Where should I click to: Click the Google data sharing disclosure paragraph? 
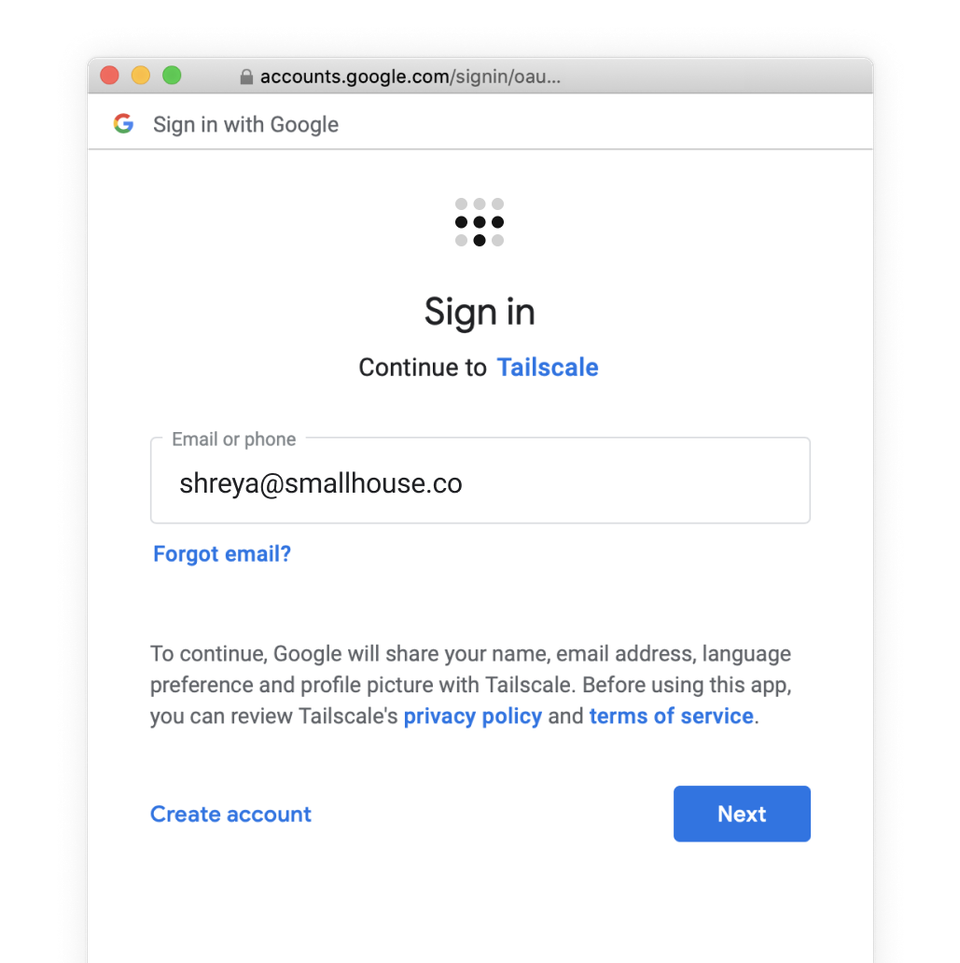(x=471, y=685)
